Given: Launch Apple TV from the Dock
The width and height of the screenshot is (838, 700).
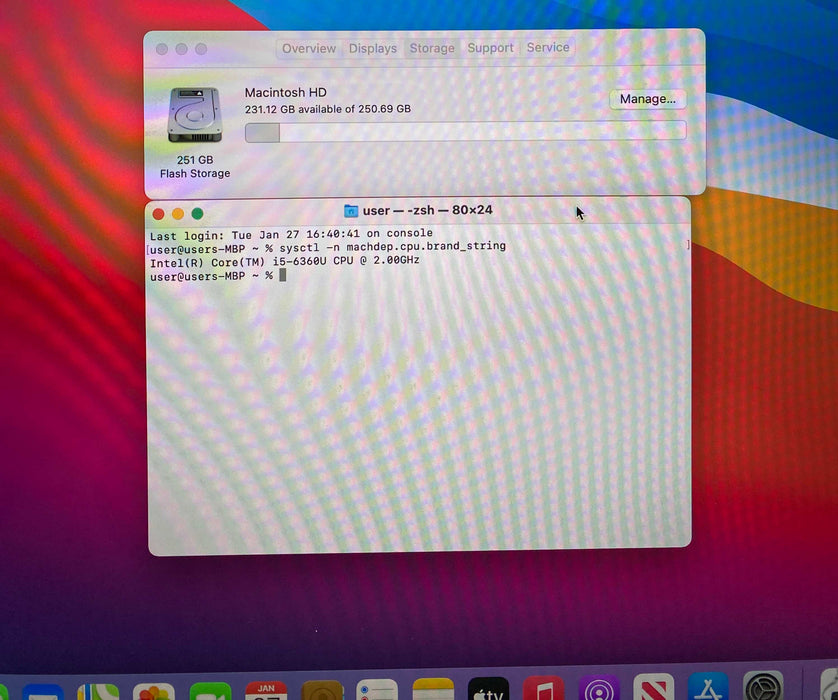Looking at the screenshot, I should 488,688.
